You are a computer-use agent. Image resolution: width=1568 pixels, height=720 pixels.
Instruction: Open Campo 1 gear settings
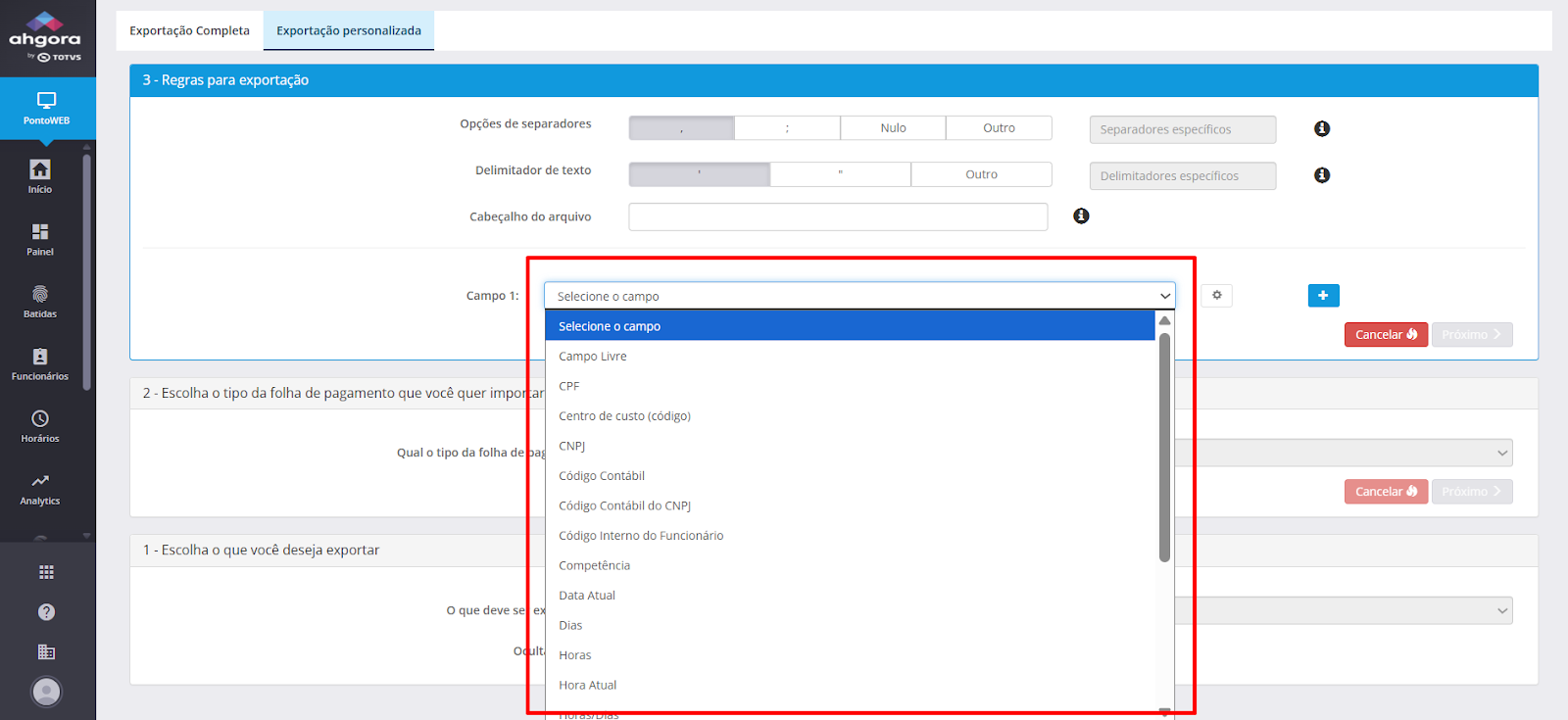point(1217,295)
